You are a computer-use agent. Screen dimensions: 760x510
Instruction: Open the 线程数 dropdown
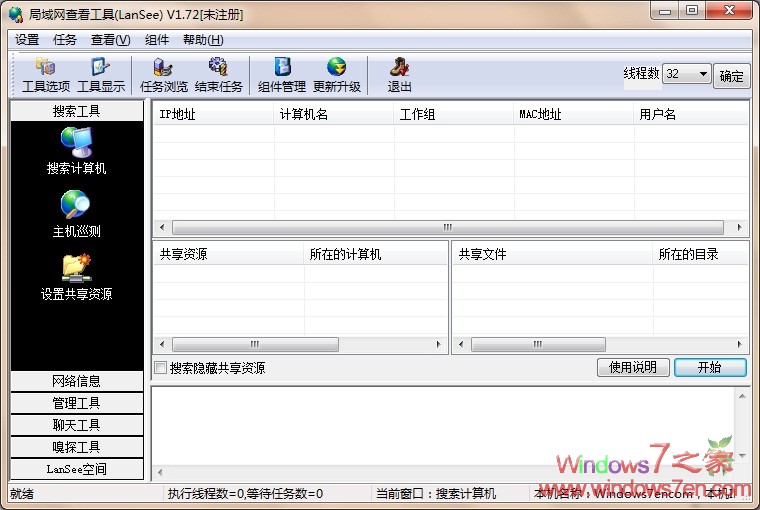700,75
